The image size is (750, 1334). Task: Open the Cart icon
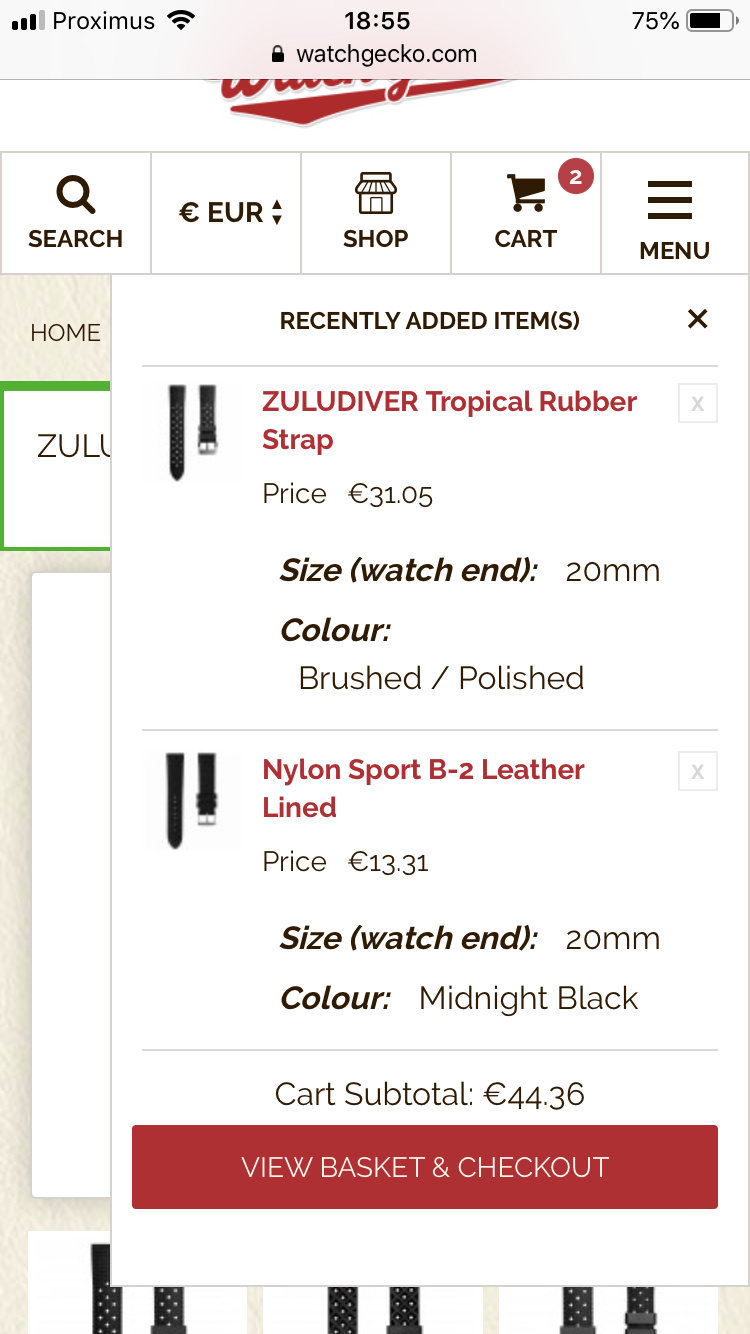click(x=526, y=193)
